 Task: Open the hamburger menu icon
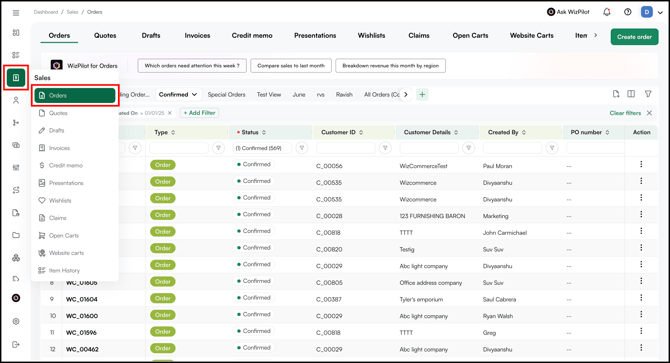point(16,13)
